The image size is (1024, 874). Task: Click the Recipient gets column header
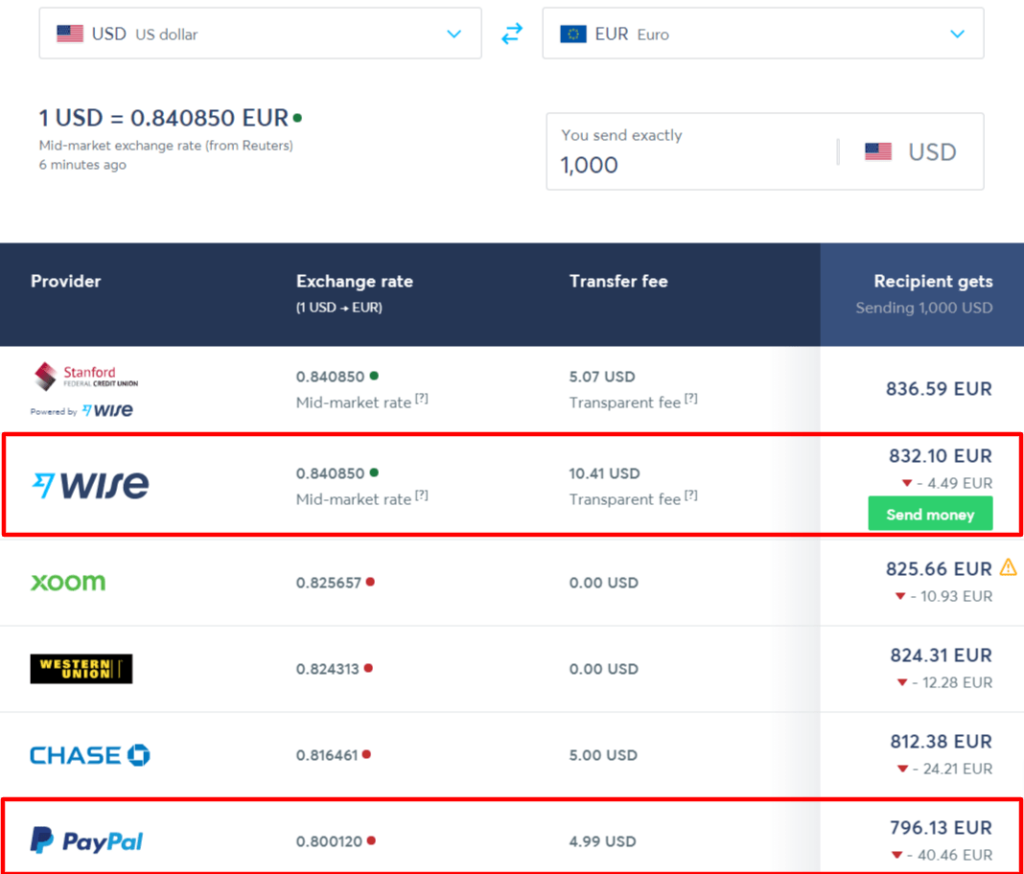(933, 282)
